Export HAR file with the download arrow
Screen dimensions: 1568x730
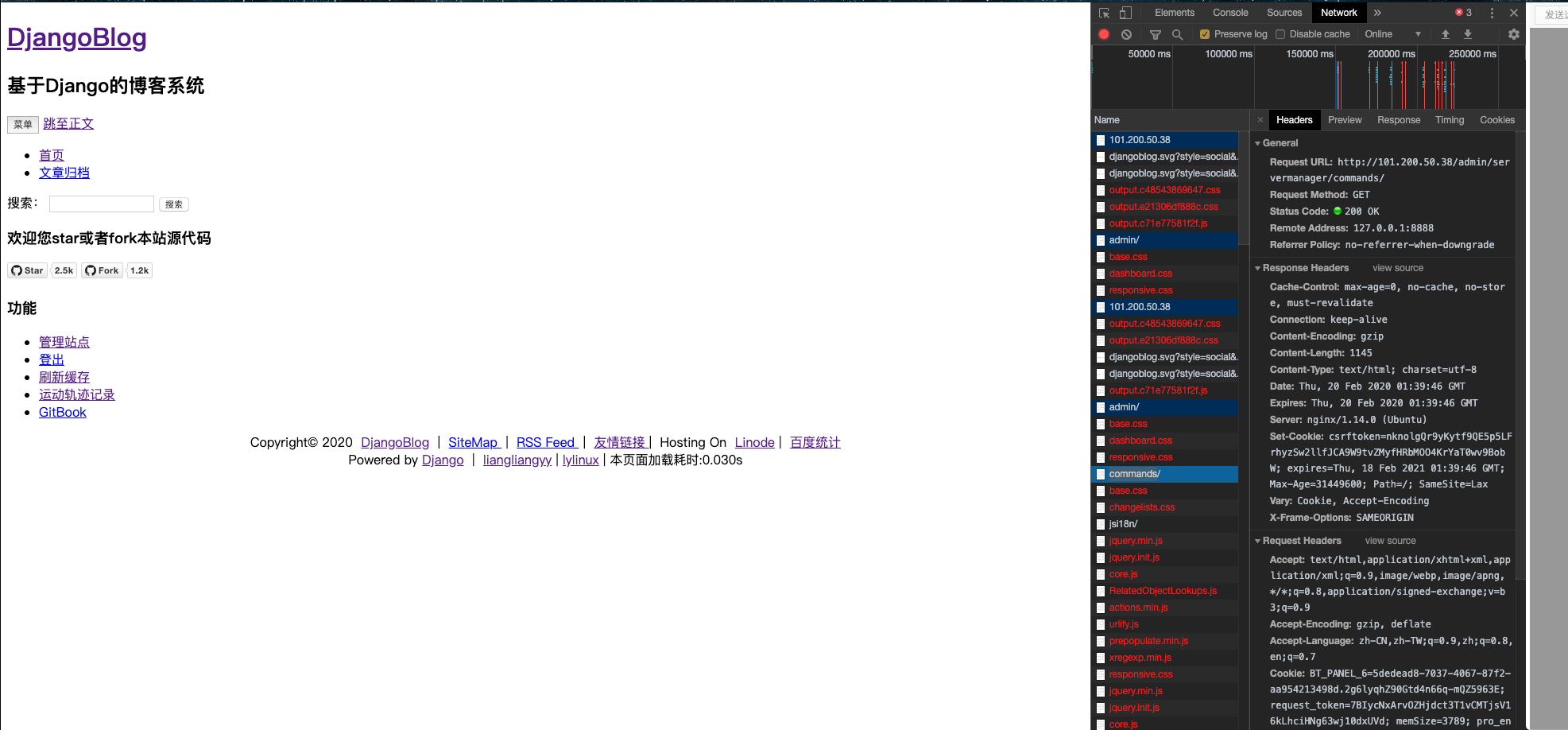[x=1468, y=34]
